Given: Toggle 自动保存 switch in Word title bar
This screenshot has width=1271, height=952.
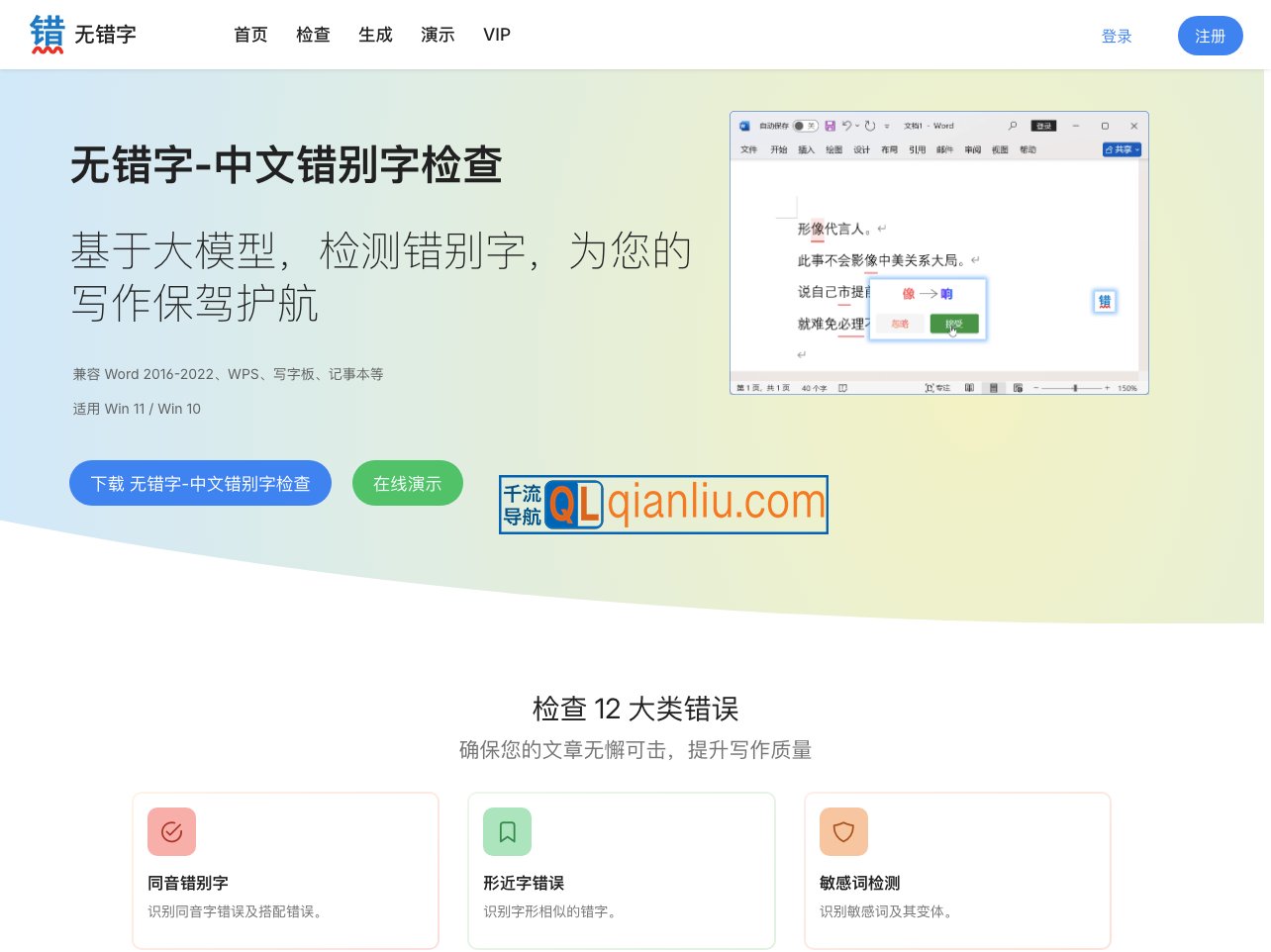Looking at the screenshot, I should [x=805, y=126].
